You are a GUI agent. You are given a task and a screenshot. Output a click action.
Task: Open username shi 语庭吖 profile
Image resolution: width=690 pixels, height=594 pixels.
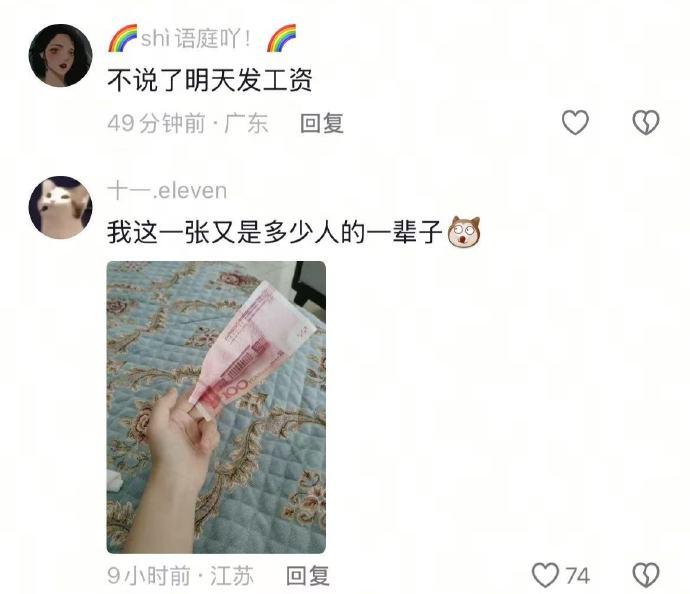196,38
